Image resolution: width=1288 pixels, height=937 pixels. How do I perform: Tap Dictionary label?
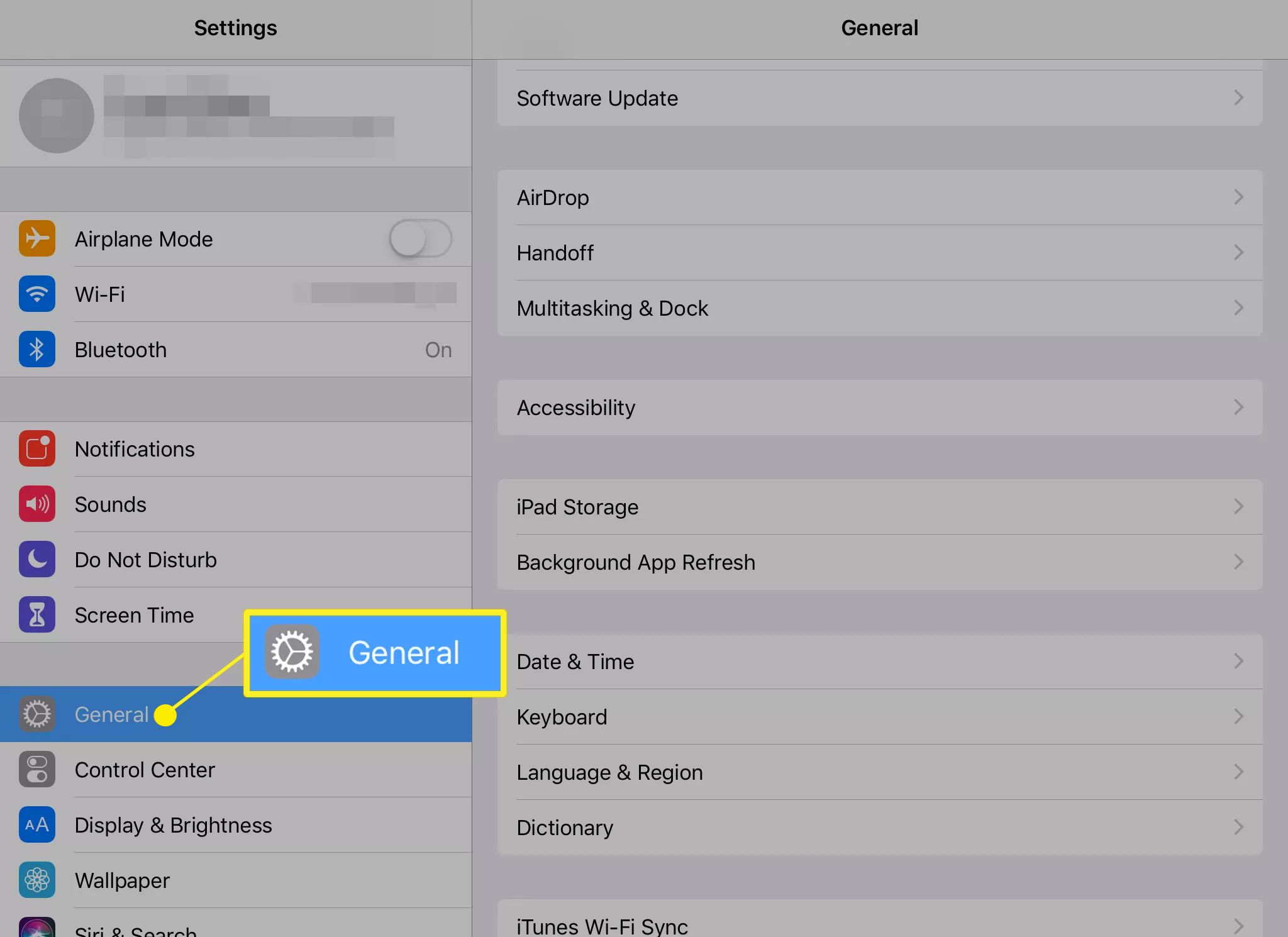(x=565, y=828)
